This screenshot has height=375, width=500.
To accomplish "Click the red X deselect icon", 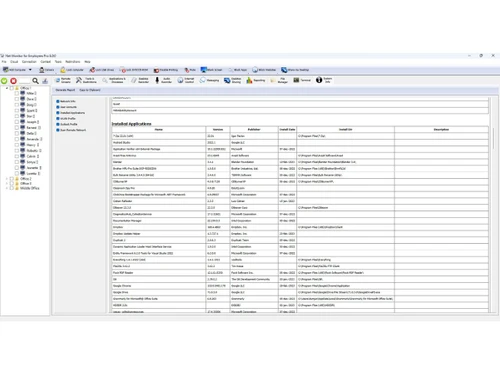I will tap(14, 81).
